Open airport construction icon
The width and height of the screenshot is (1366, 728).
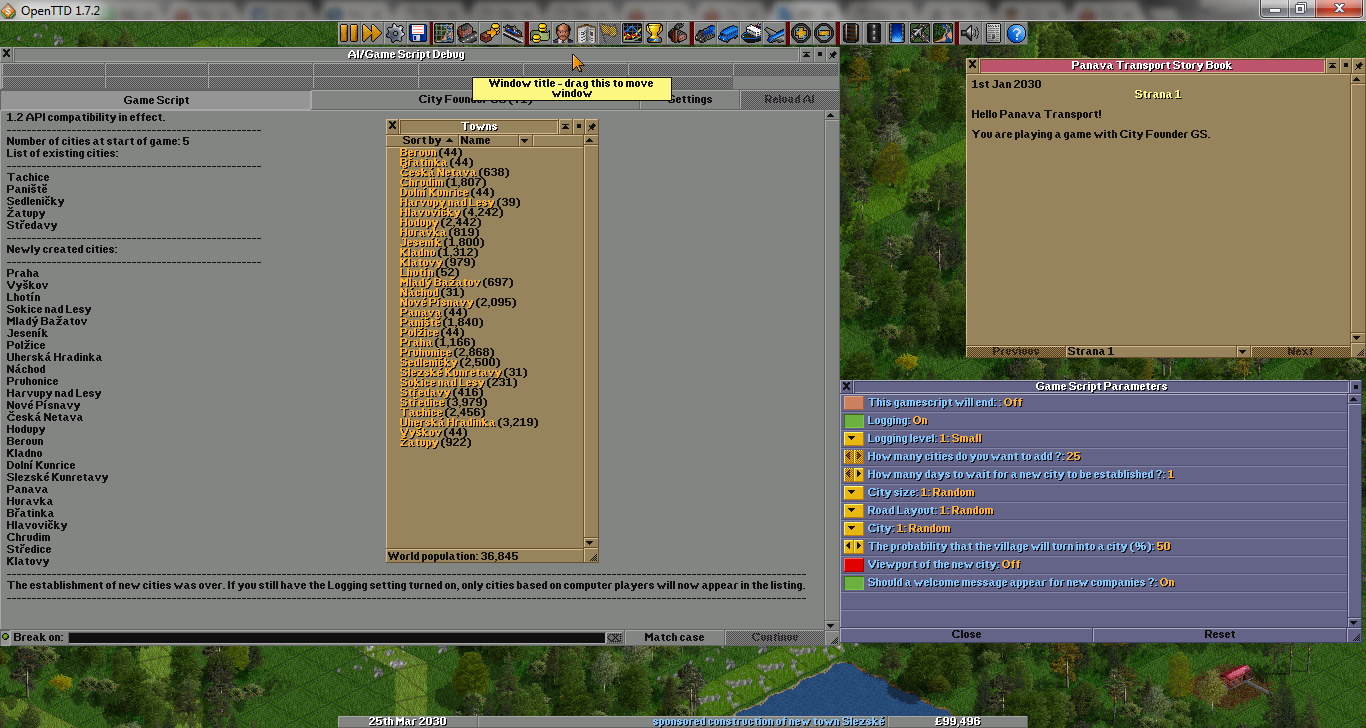tap(920, 33)
